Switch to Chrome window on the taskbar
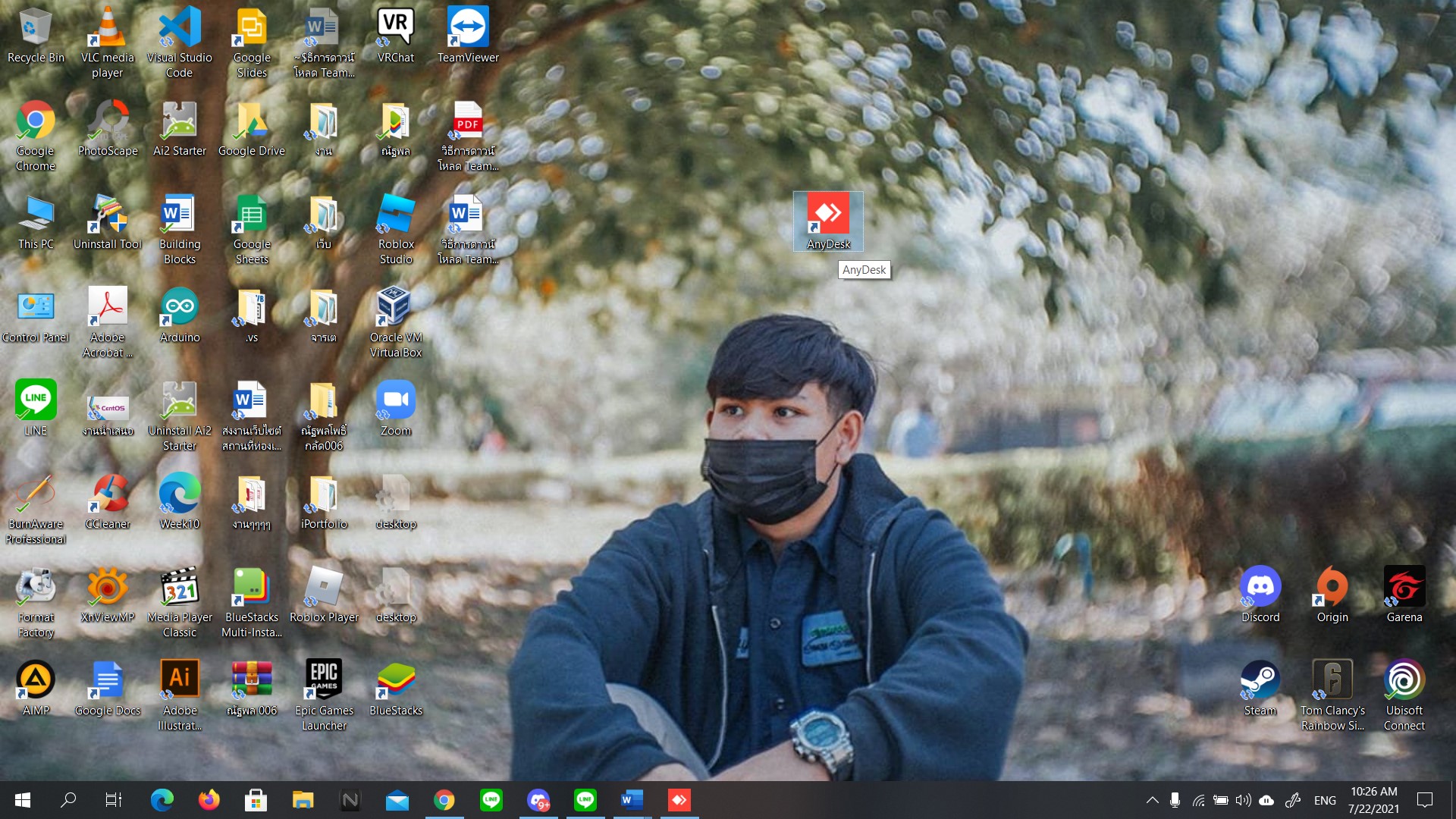 click(444, 800)
